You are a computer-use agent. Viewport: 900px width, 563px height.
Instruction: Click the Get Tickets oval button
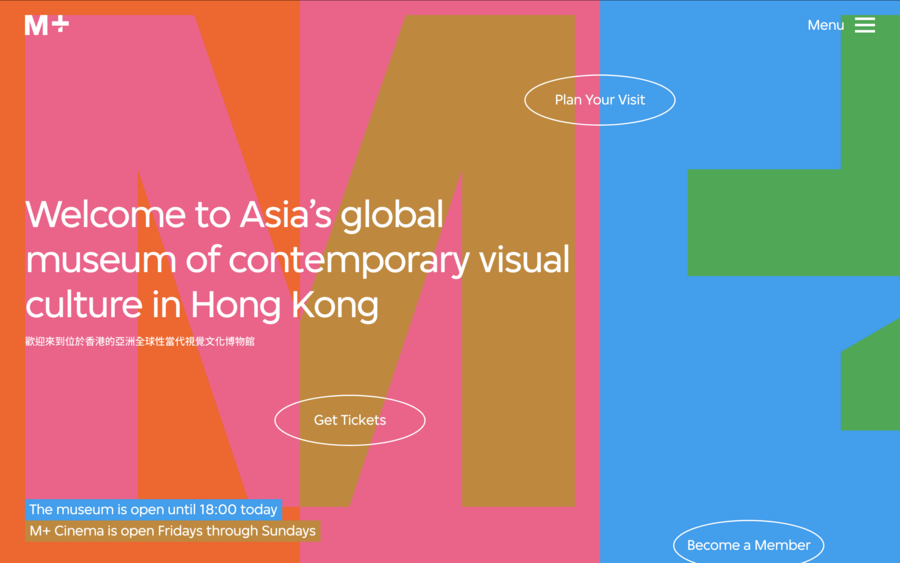coord(350,420)
